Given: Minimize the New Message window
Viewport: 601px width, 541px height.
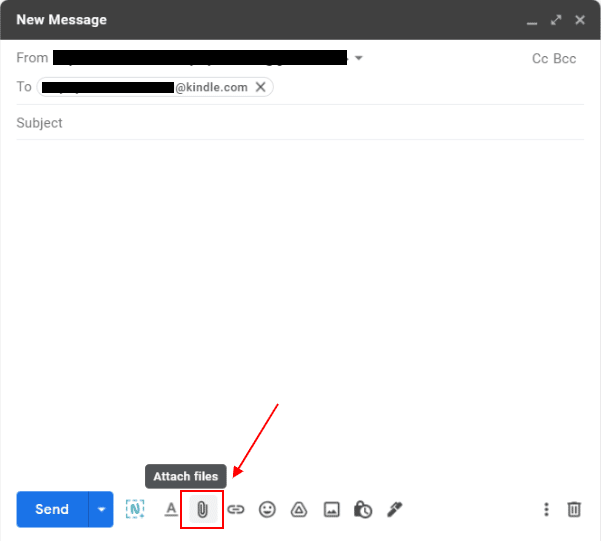Looking at the screenshot, I should click(x=532, y=21).
